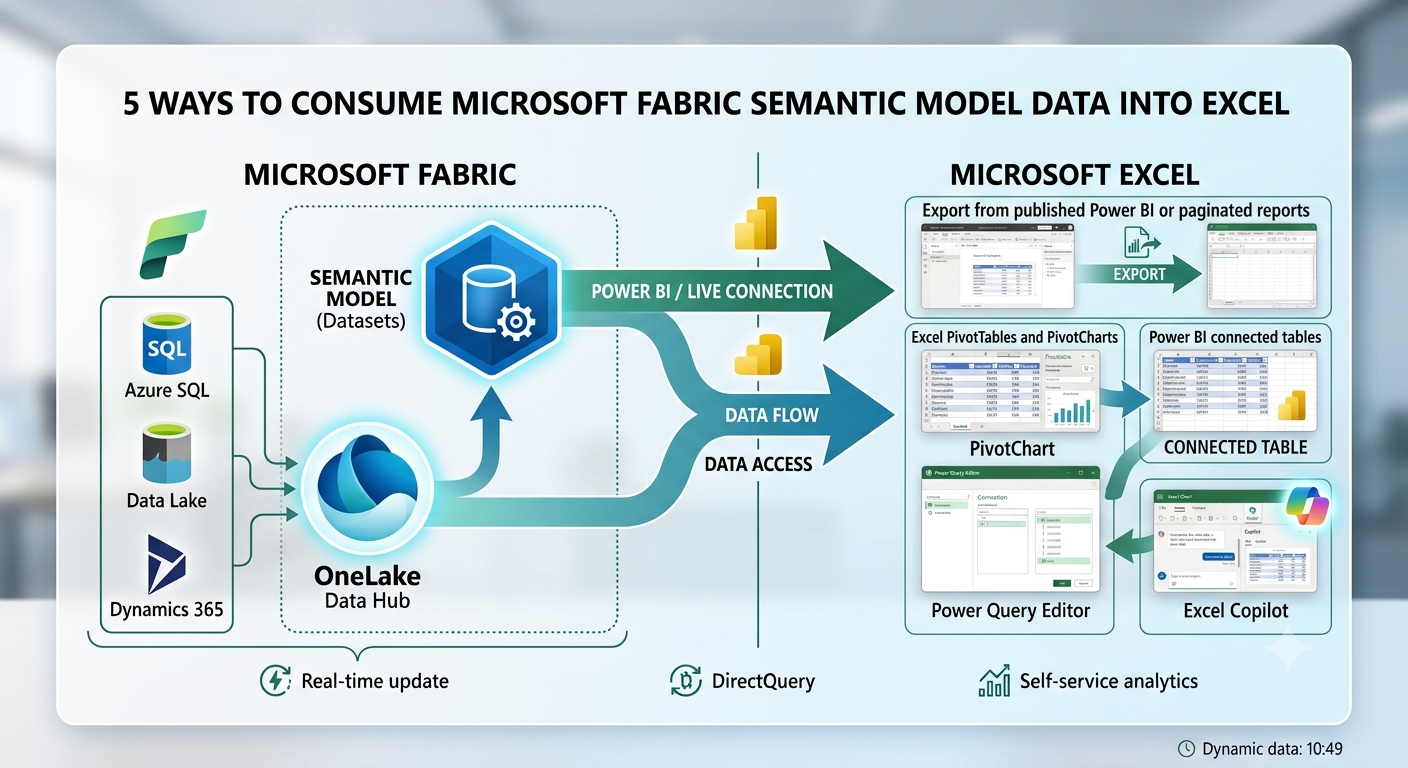
Task: Click the 'Data Lake' label
Action: tap(167, 500)
